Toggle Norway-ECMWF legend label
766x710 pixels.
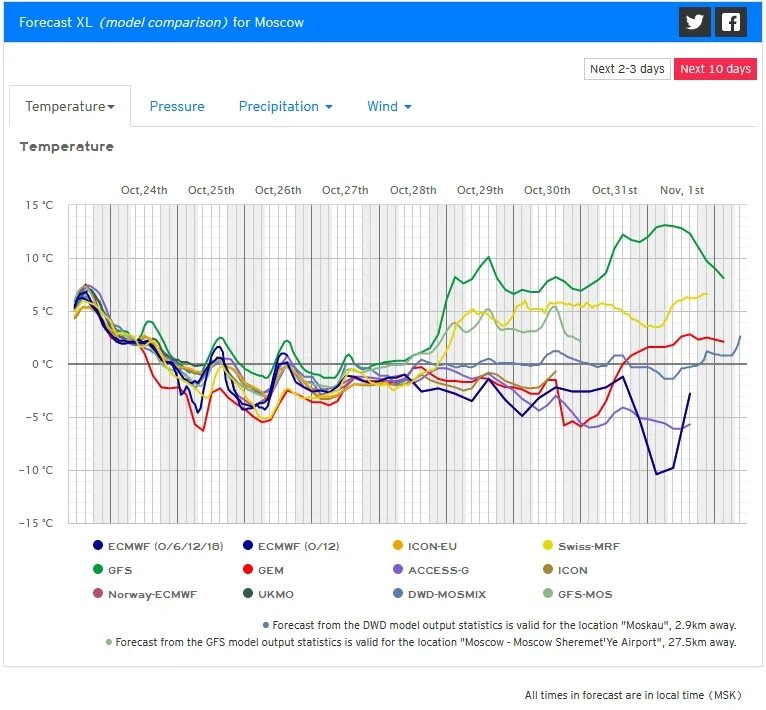(x=152, y=594)
